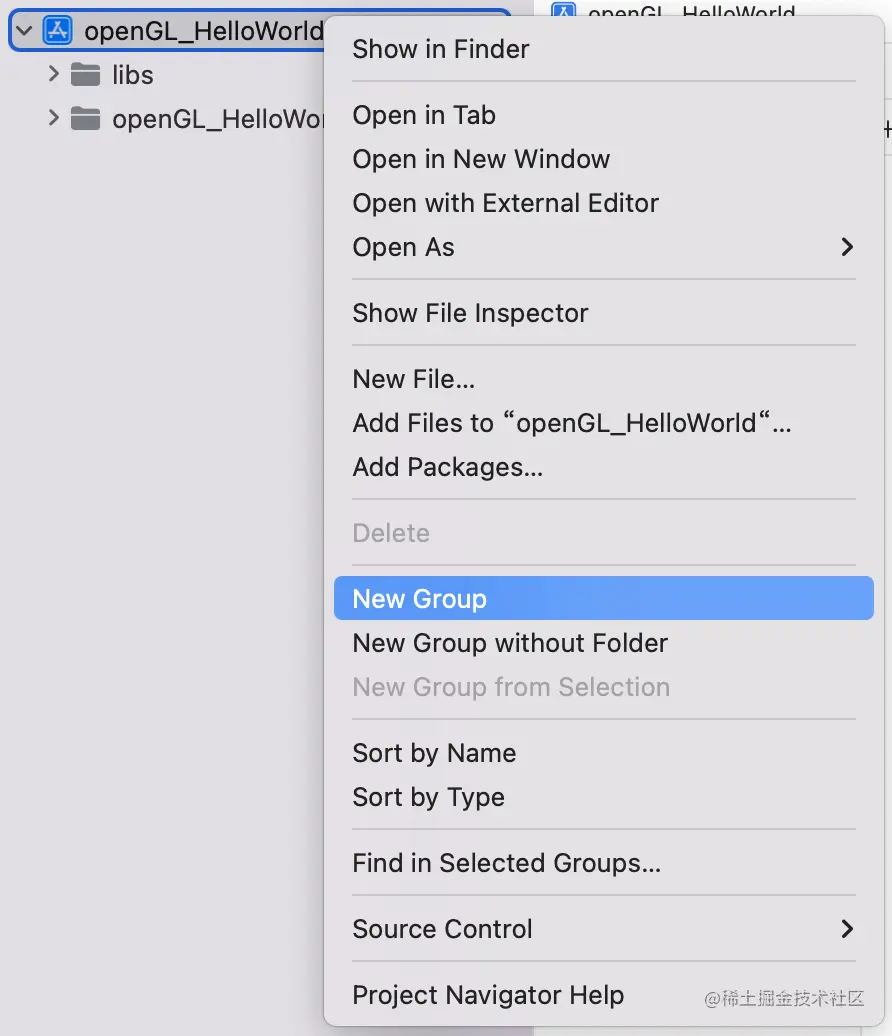Viewport: 892px width, 1036px height.
Task: Choose New Group without Folder
Action: pos(604,643)
